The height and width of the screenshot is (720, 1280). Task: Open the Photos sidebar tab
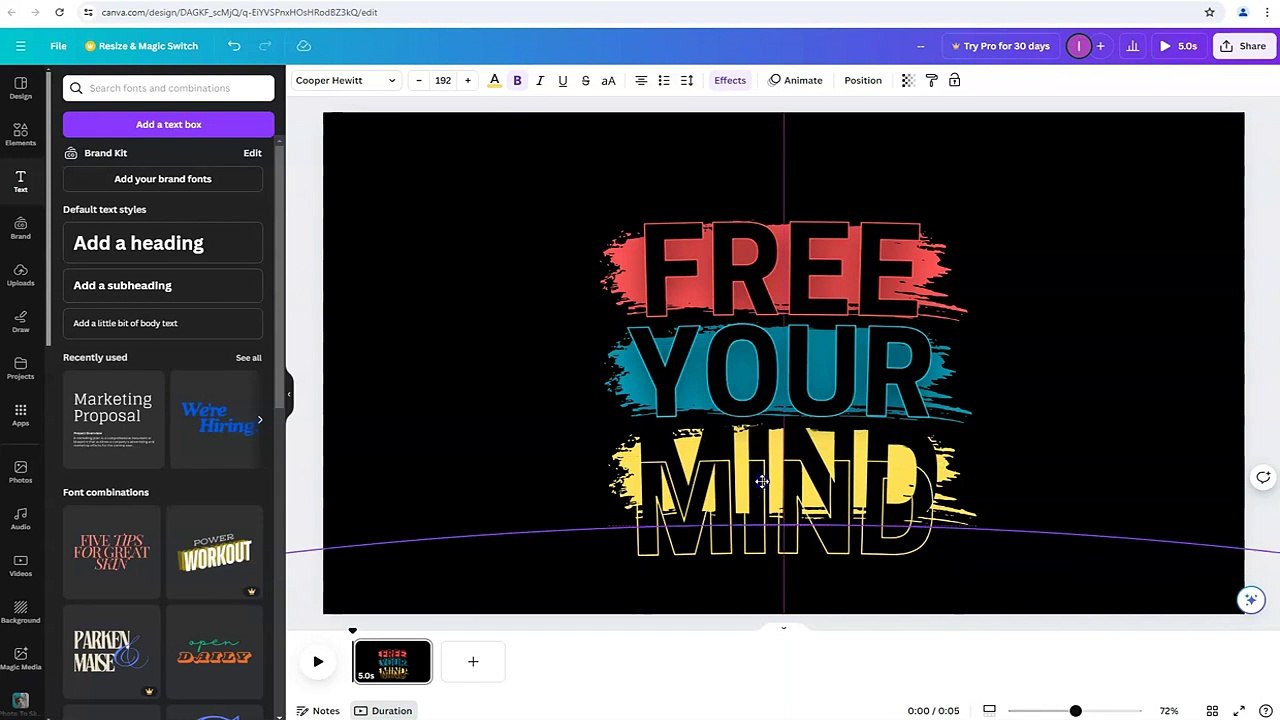click(20, 472)
